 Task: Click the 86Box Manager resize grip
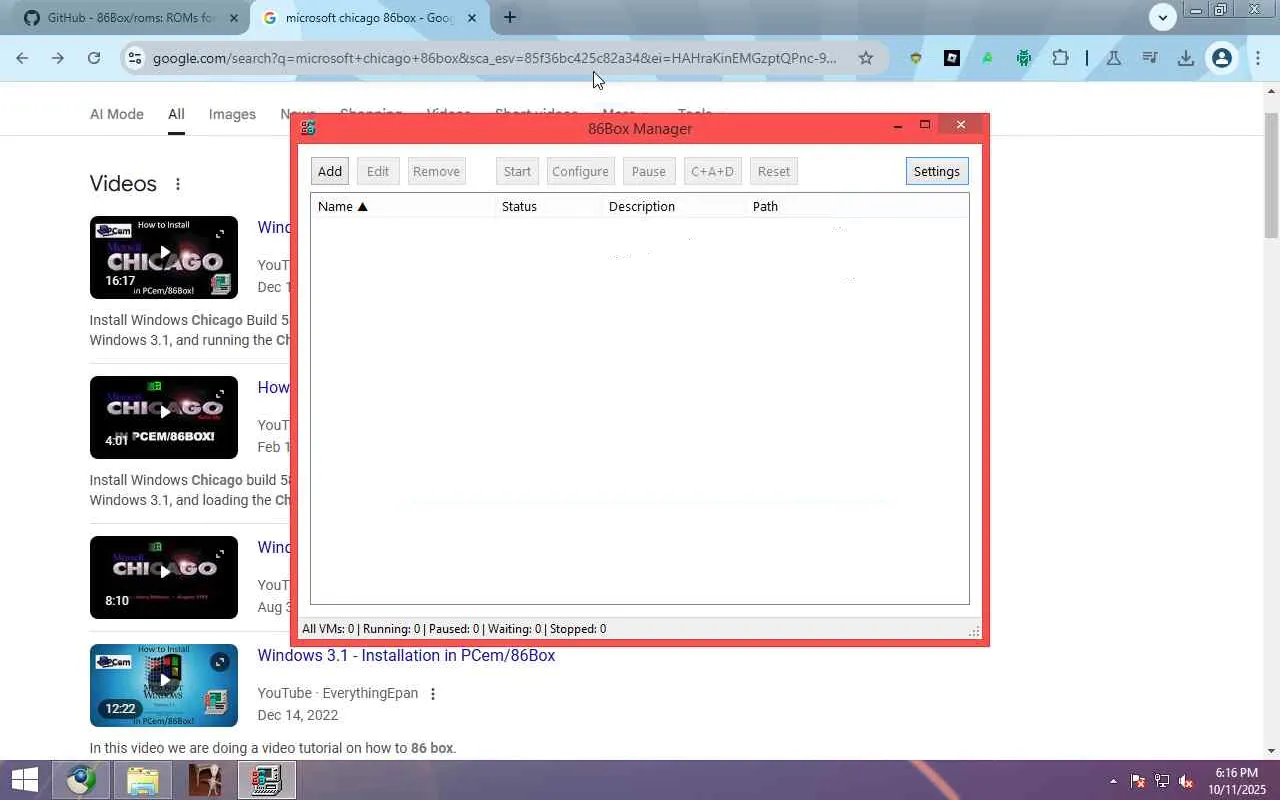point(974,631)
